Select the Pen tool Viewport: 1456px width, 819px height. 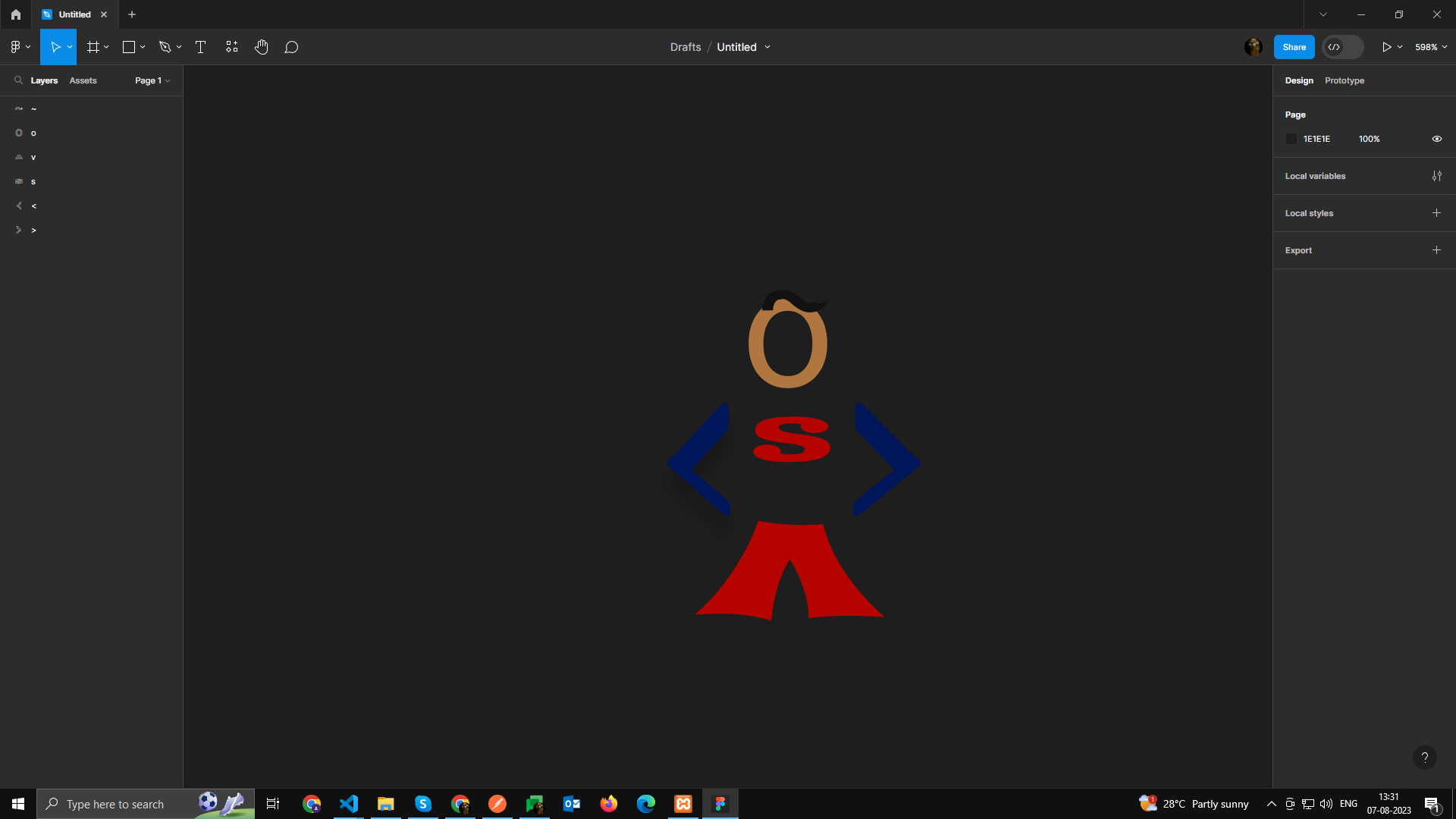(165, 46)
